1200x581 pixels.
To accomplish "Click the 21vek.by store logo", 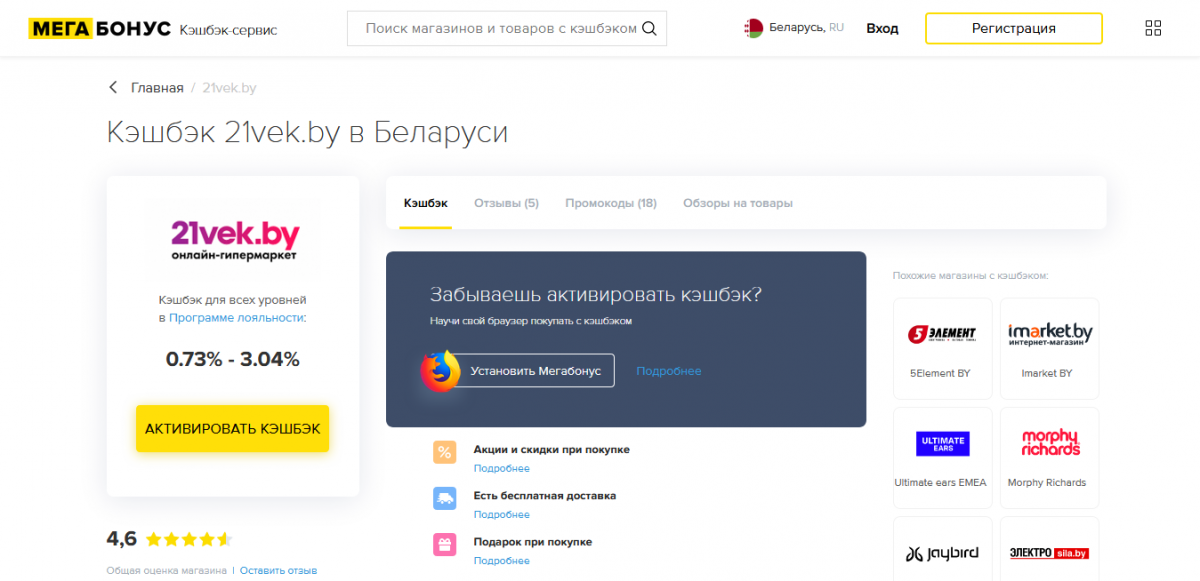I will click(234, 241).
